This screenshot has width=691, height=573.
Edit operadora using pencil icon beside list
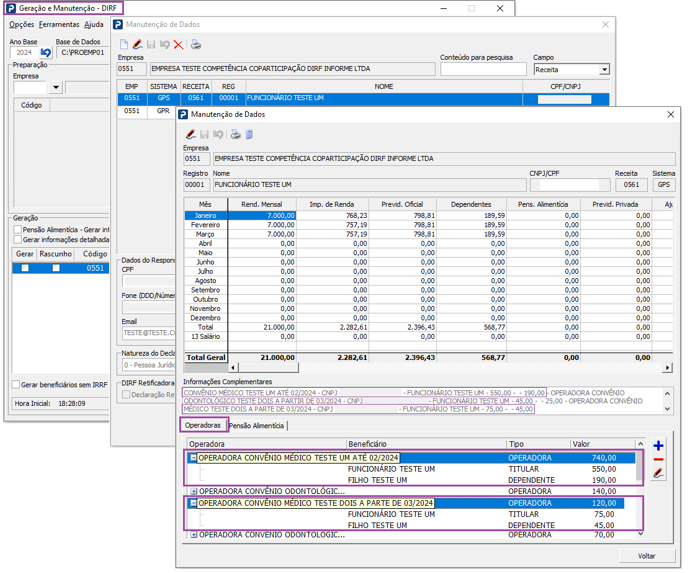pyautogui.click(x=658, y=473)
